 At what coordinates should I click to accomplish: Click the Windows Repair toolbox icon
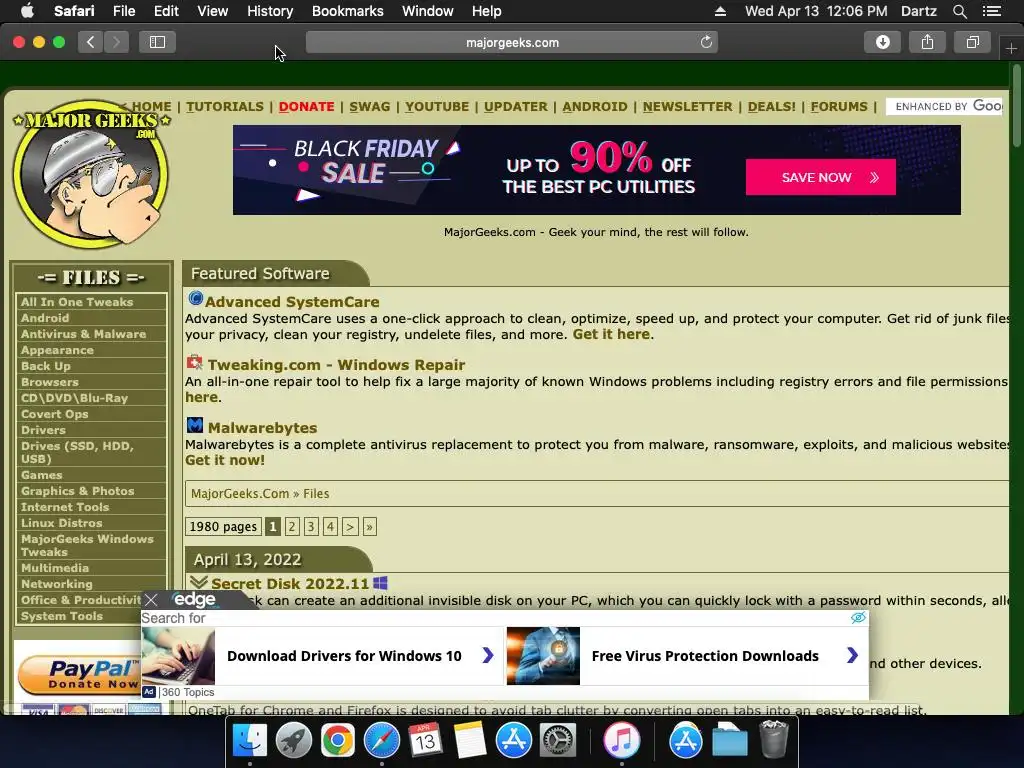pyautogui.click(x=195, y=362)
